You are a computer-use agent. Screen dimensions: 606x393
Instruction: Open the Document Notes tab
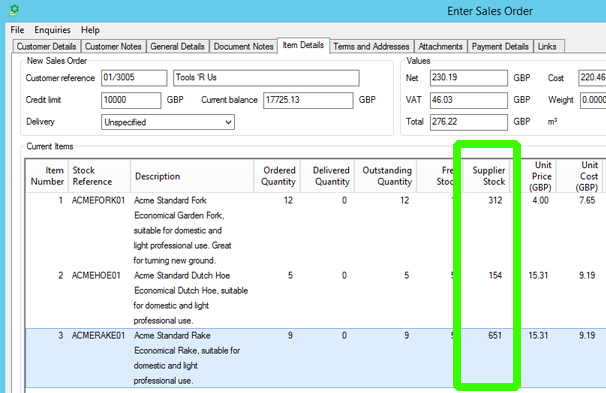tap(243, 46)
